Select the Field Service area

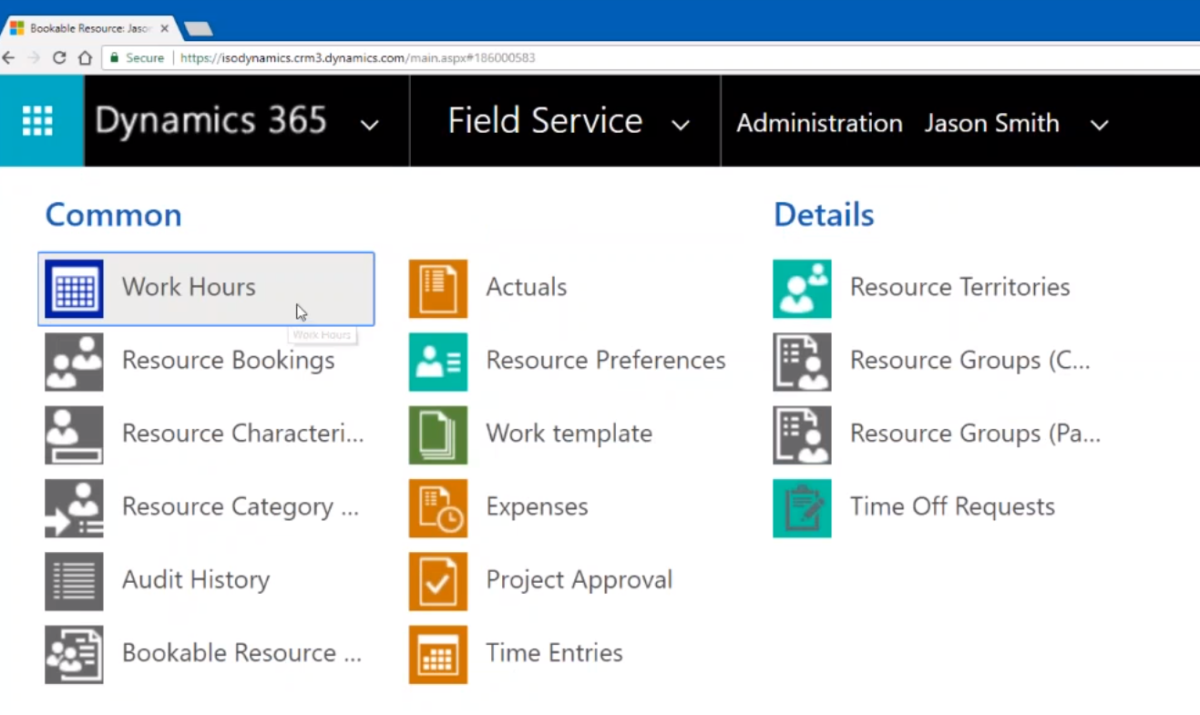point(545,121)
